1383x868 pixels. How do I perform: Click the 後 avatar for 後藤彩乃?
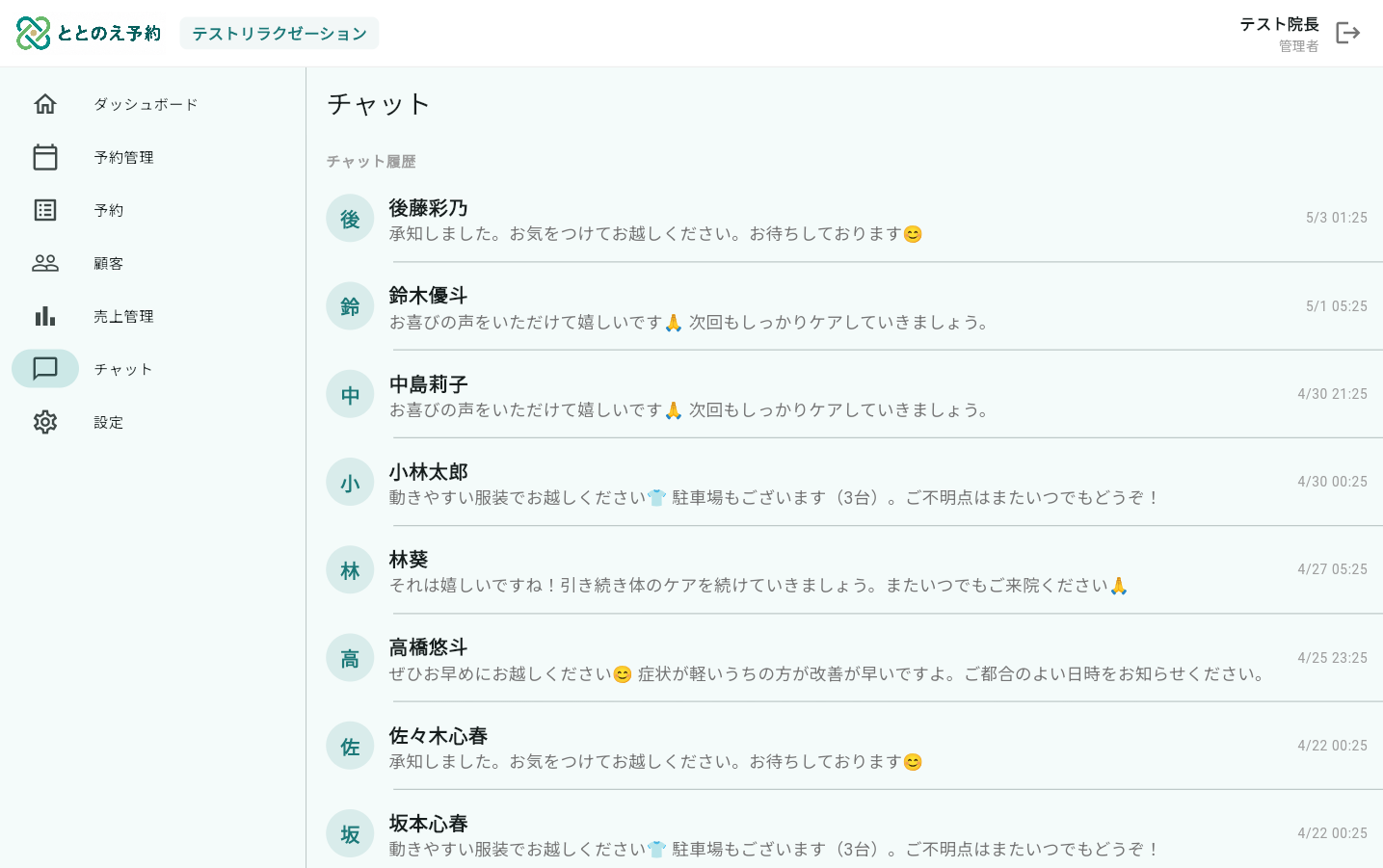[x=350, y=219]
